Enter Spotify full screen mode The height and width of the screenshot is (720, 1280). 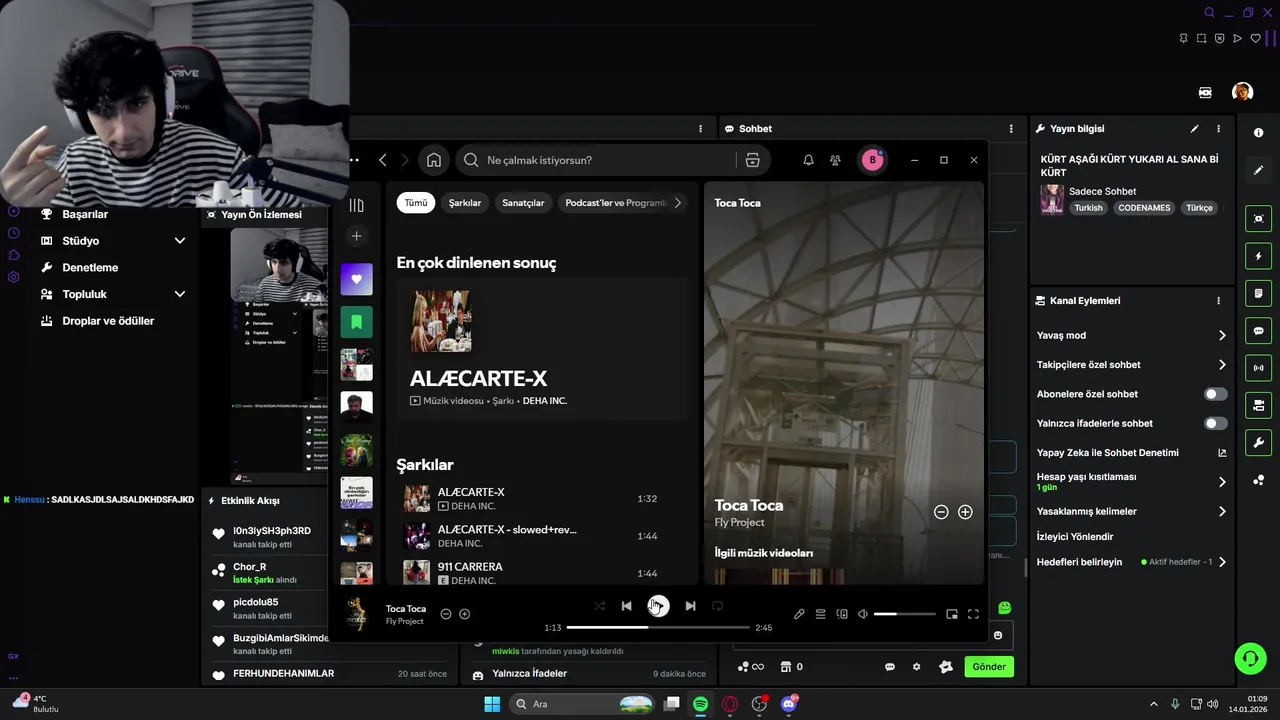tap(973, 614)
